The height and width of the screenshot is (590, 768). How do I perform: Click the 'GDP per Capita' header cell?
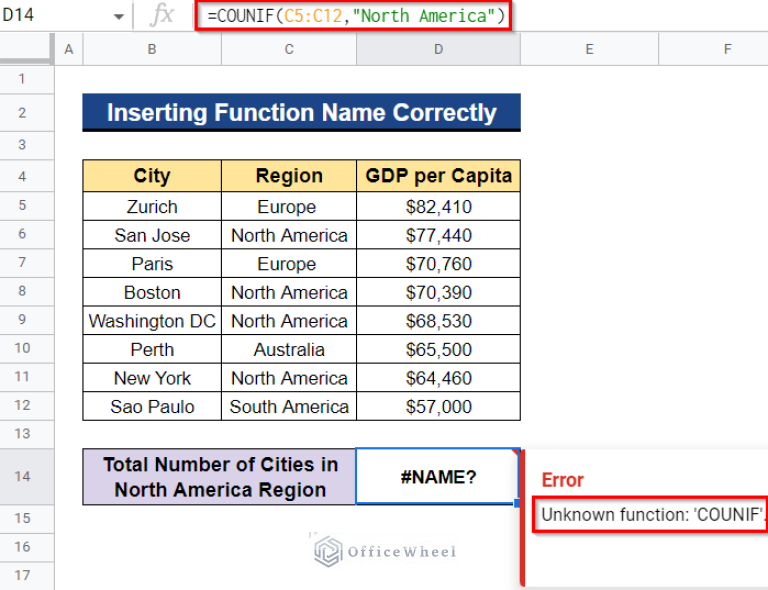(x=438, y=176)
